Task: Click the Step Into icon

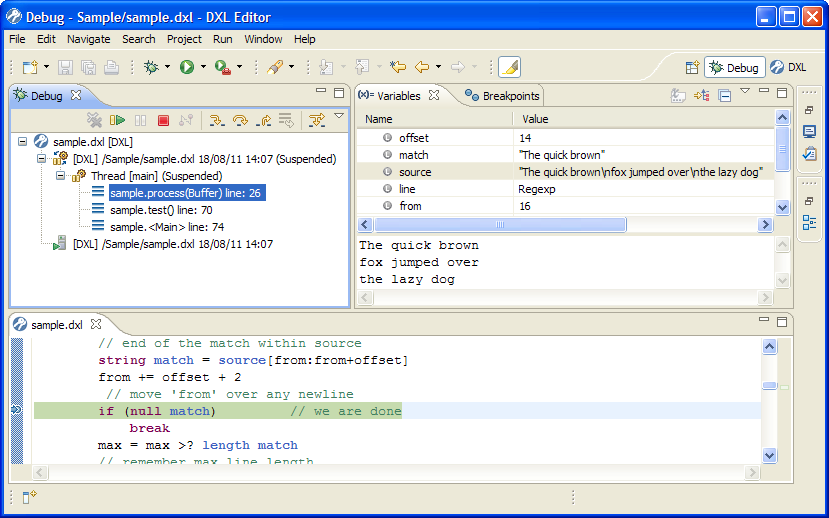Action: (217, 121)
